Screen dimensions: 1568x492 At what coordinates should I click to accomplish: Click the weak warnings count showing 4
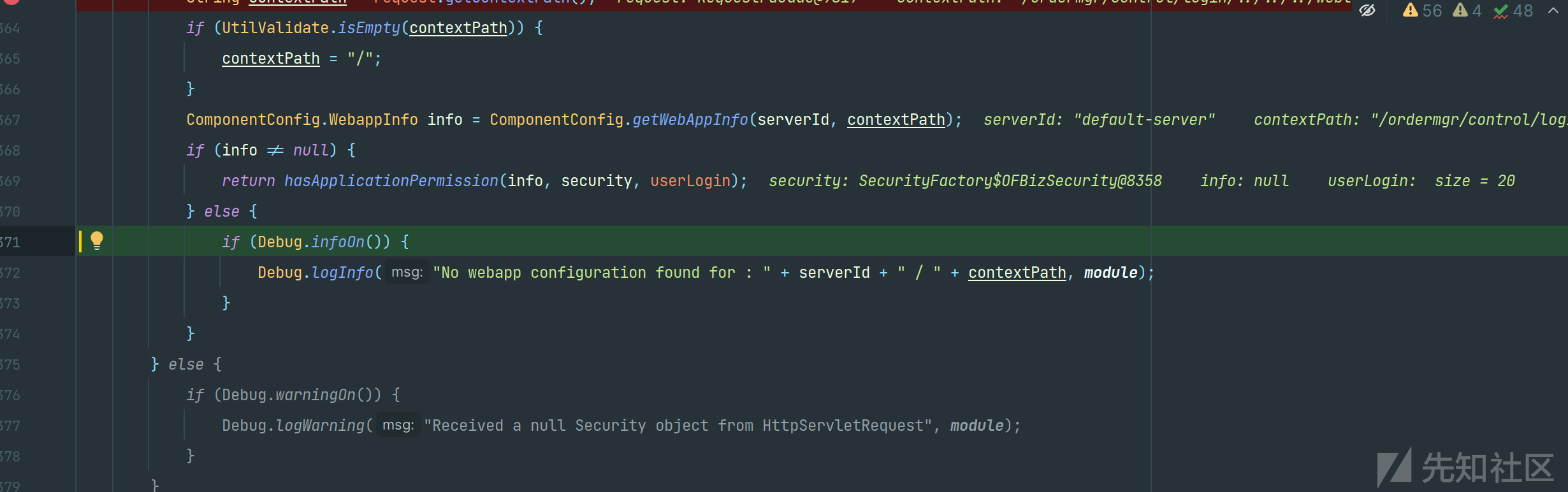[1467, 11]
